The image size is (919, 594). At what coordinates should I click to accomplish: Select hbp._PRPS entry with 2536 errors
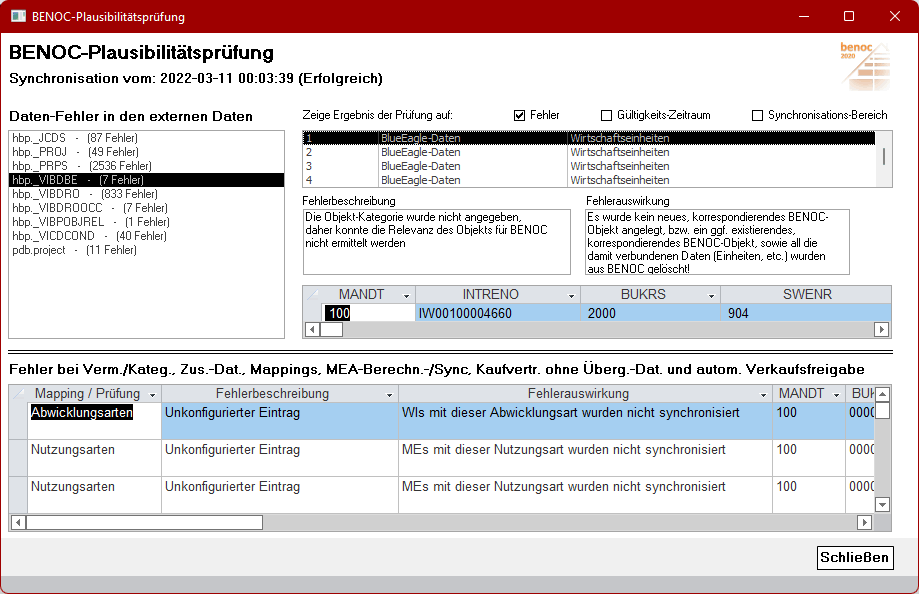click(82, 165)
